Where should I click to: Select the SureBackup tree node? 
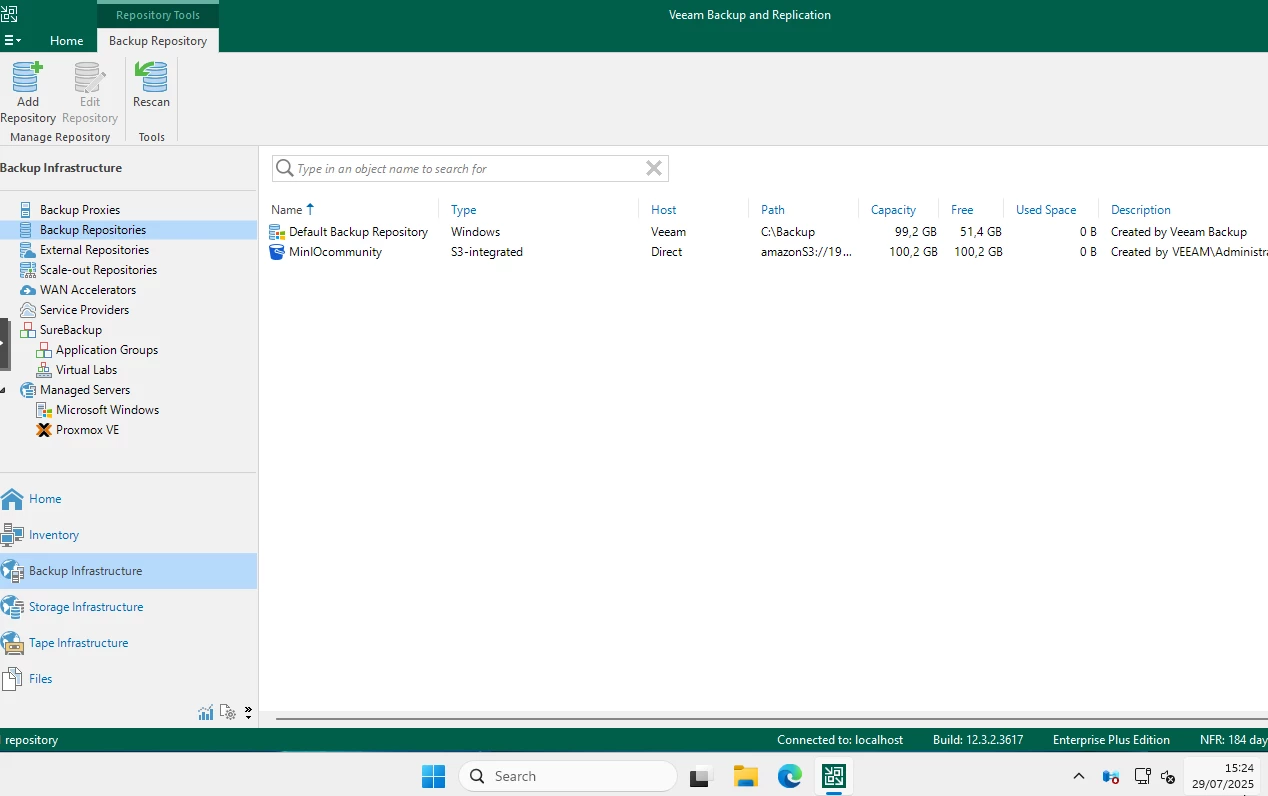pyautogui.click(x=71, y=330)
